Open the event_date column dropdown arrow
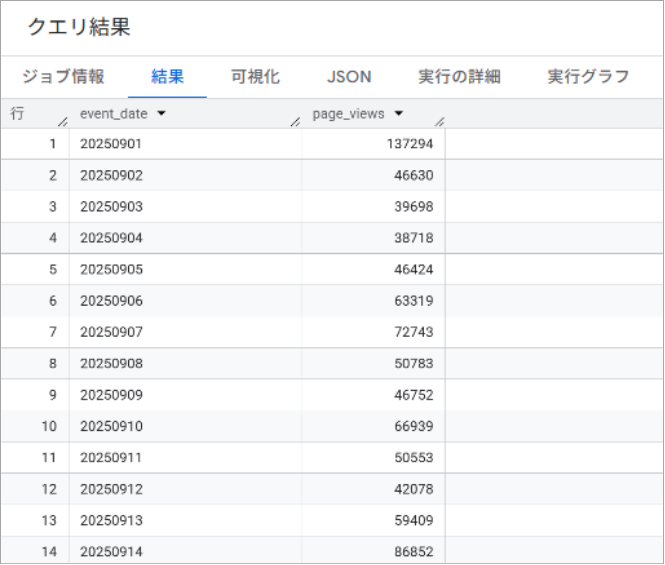This screenshot has height=565, width=665. tap(161, 114)
